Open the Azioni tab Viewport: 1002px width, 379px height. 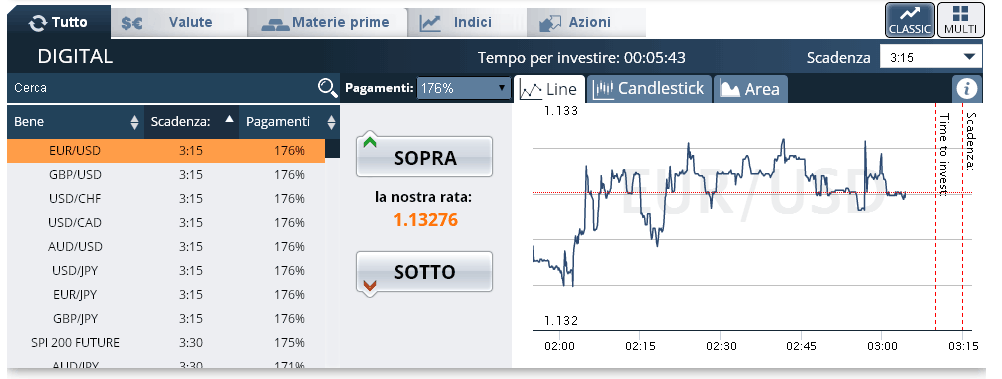[x=587, y=23]
